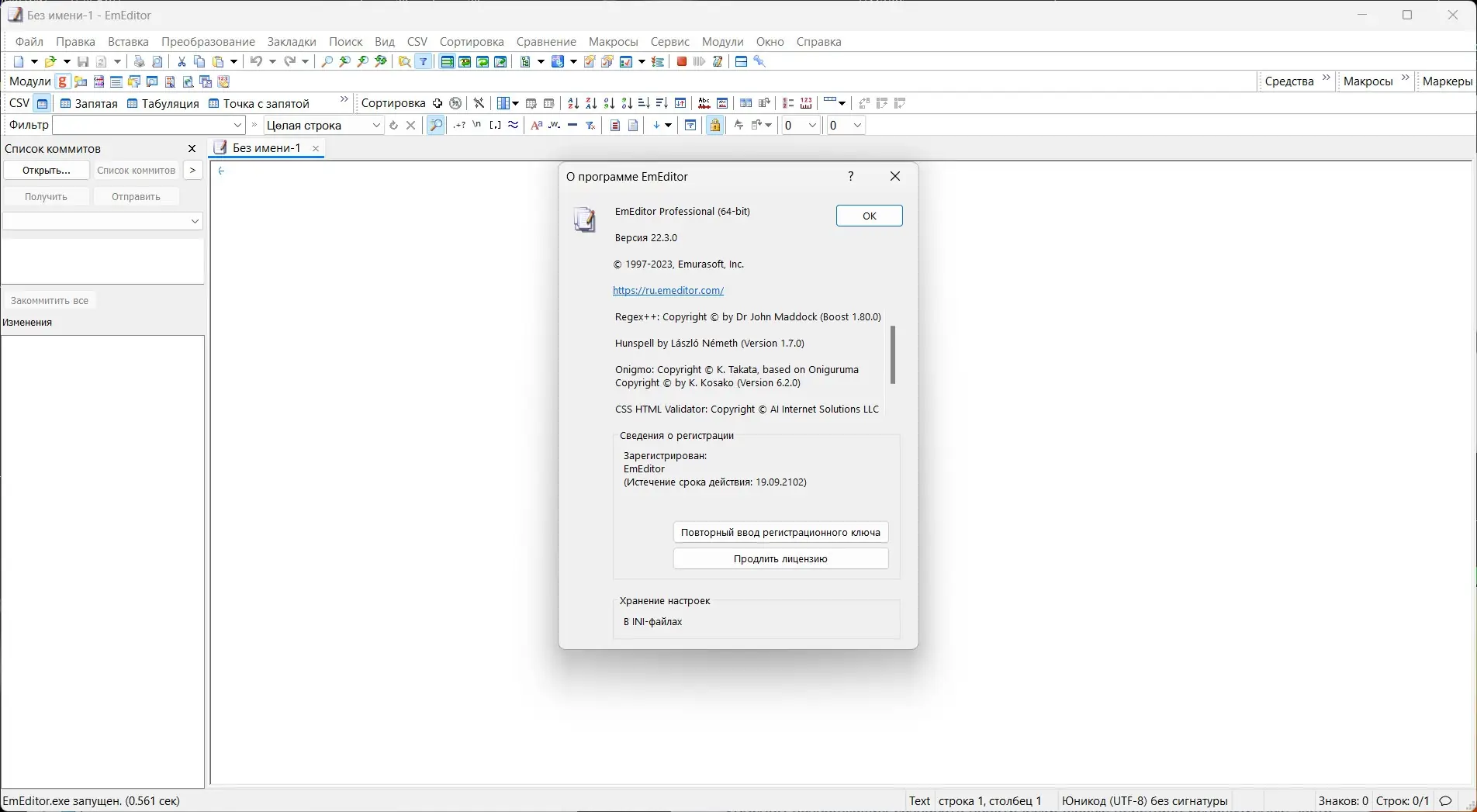Start the Find search magnifier icon

point(327,61)
